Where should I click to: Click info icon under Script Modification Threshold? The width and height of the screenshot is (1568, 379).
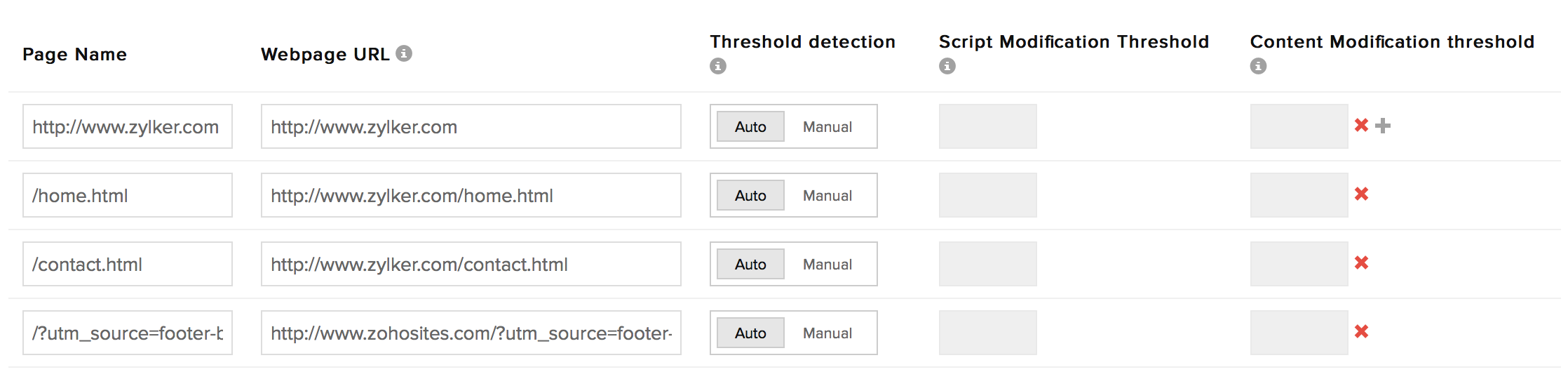(x=947, y=66)
